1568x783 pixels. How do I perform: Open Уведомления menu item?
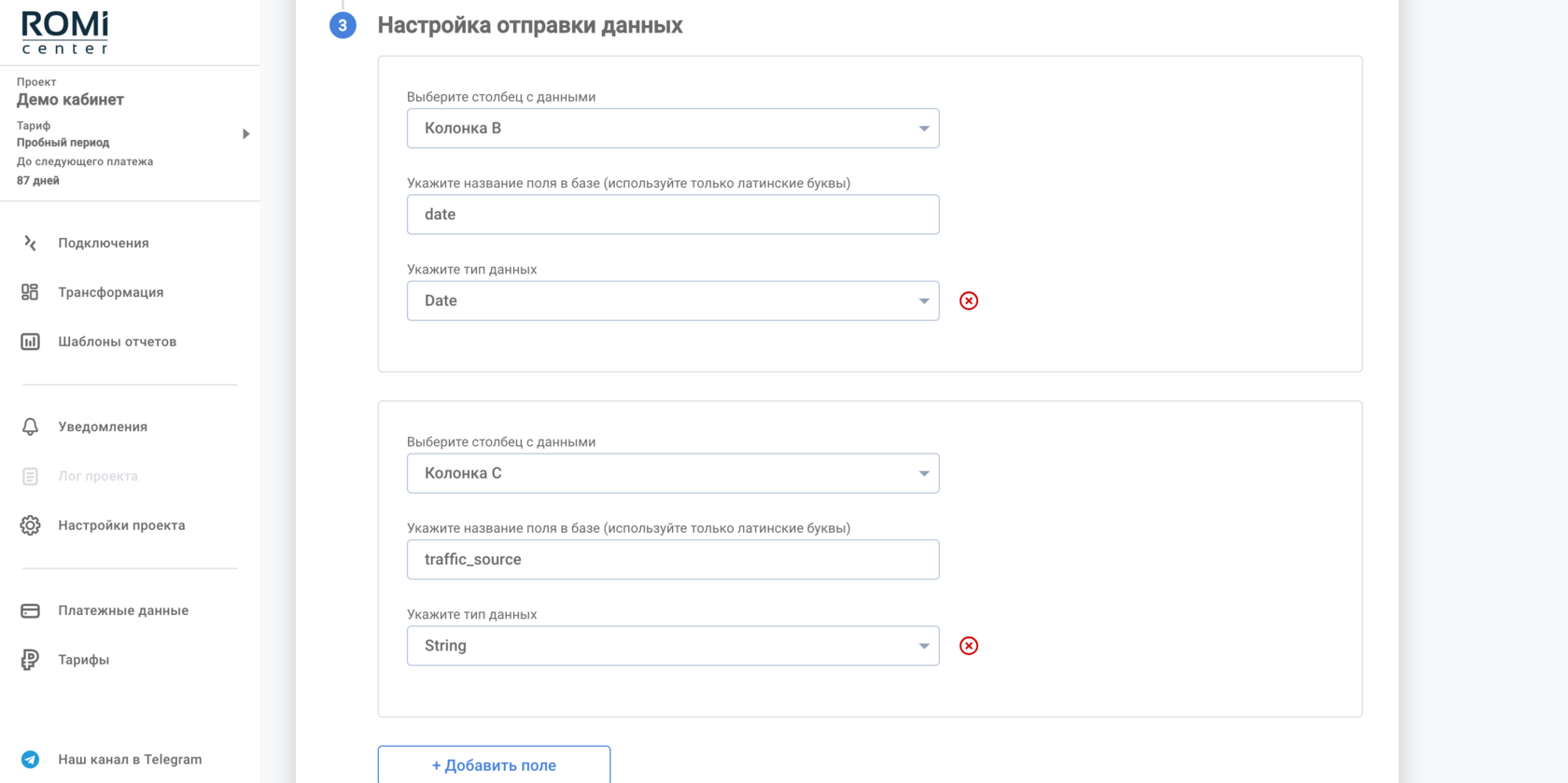[x=103, y=426]
